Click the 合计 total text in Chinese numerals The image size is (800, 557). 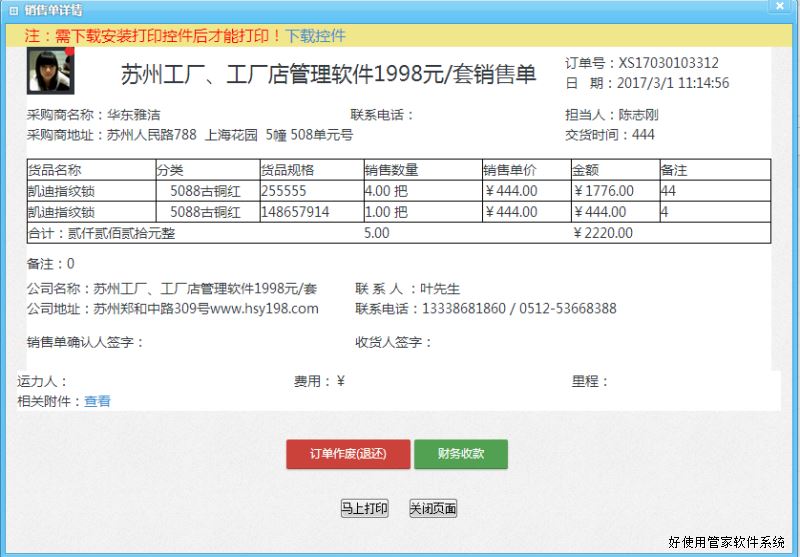coord(102,233)
